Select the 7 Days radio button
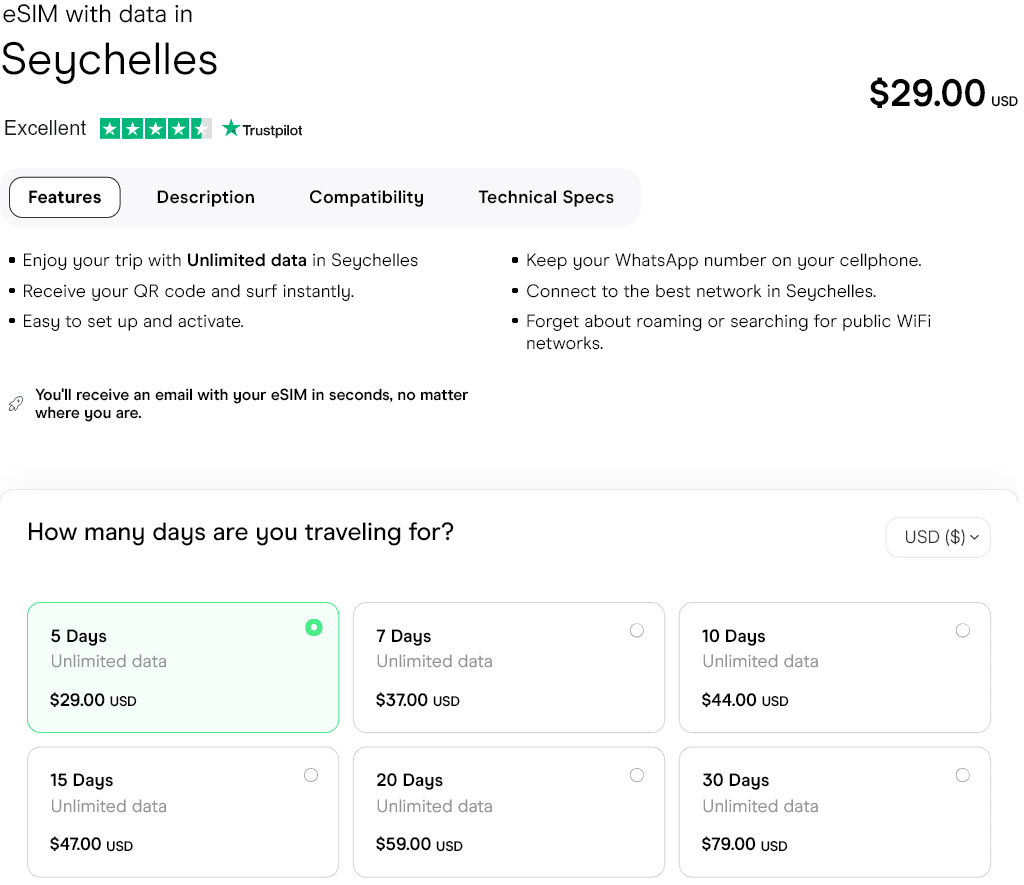 (637, 630)
